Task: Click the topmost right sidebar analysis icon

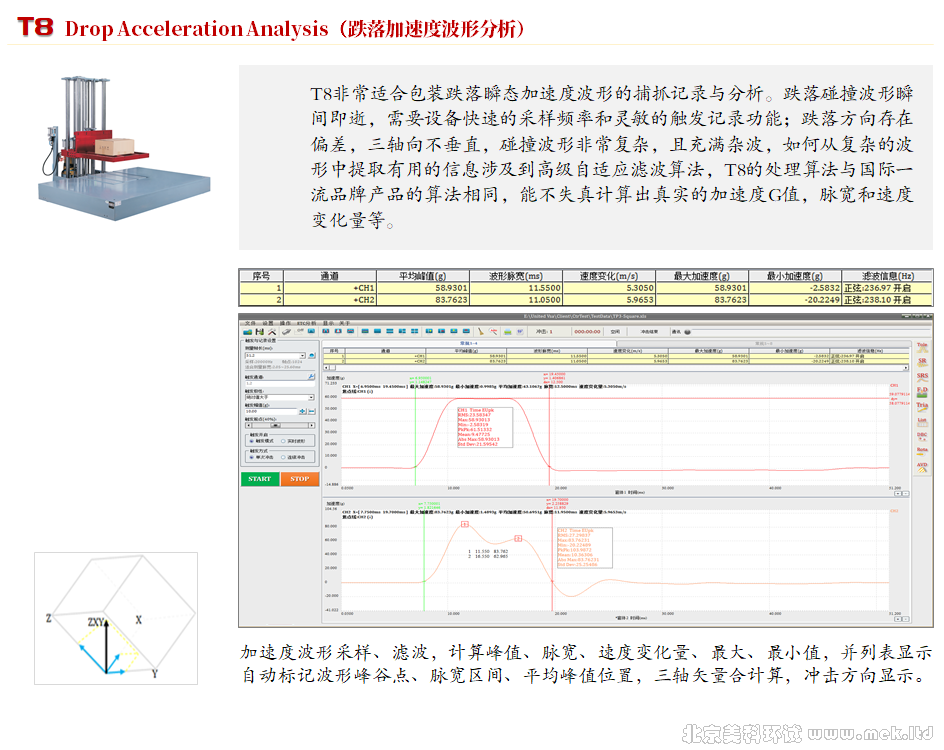Action: 922,347
